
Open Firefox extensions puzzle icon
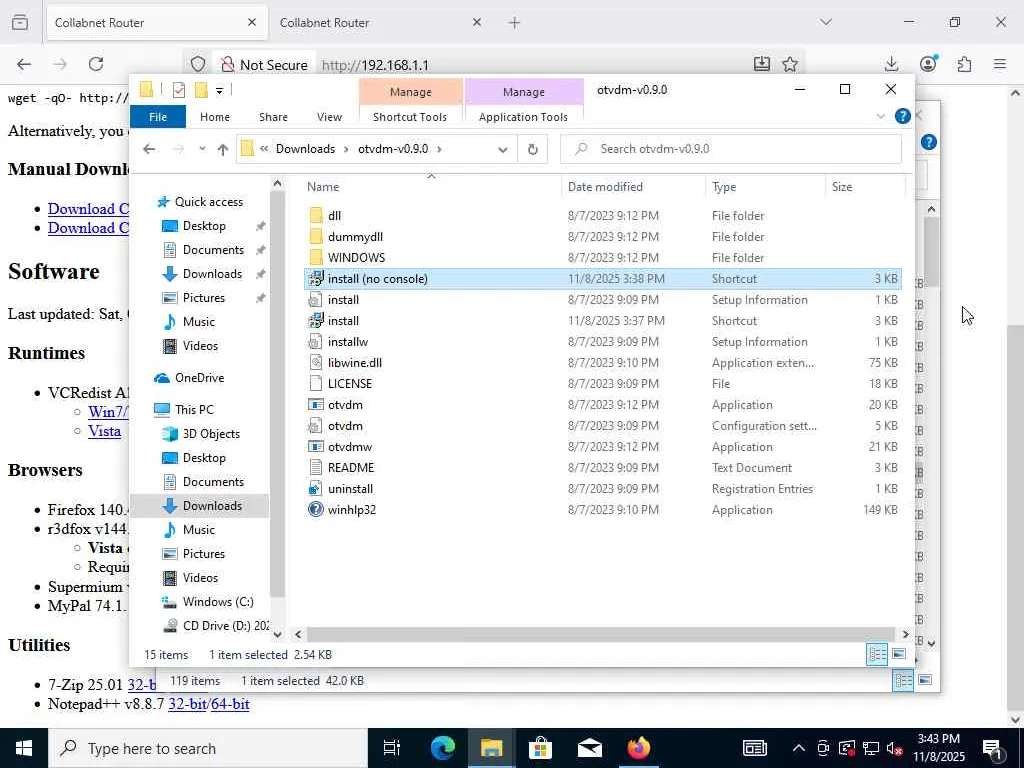pos(964,64)
